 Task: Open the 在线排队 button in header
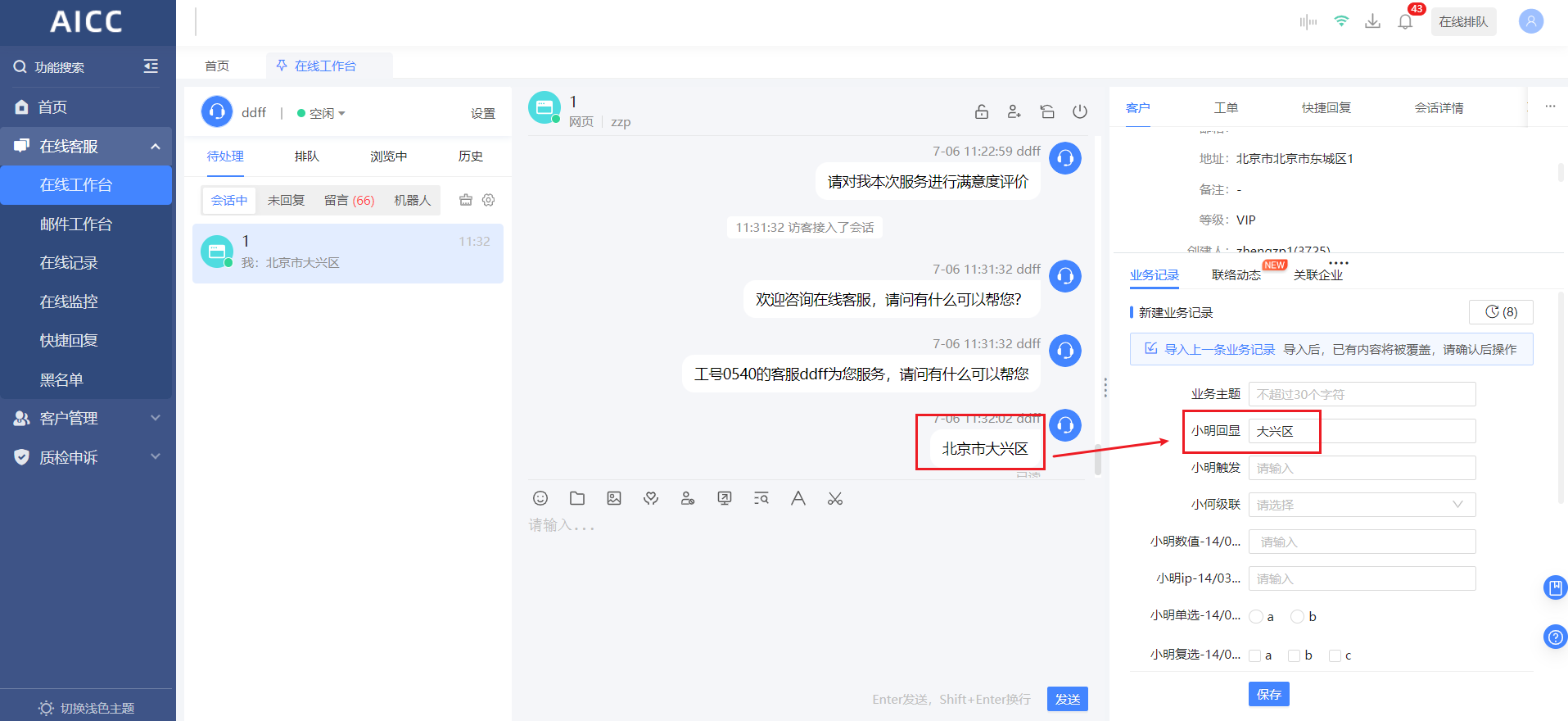[x=1463, y=22]
